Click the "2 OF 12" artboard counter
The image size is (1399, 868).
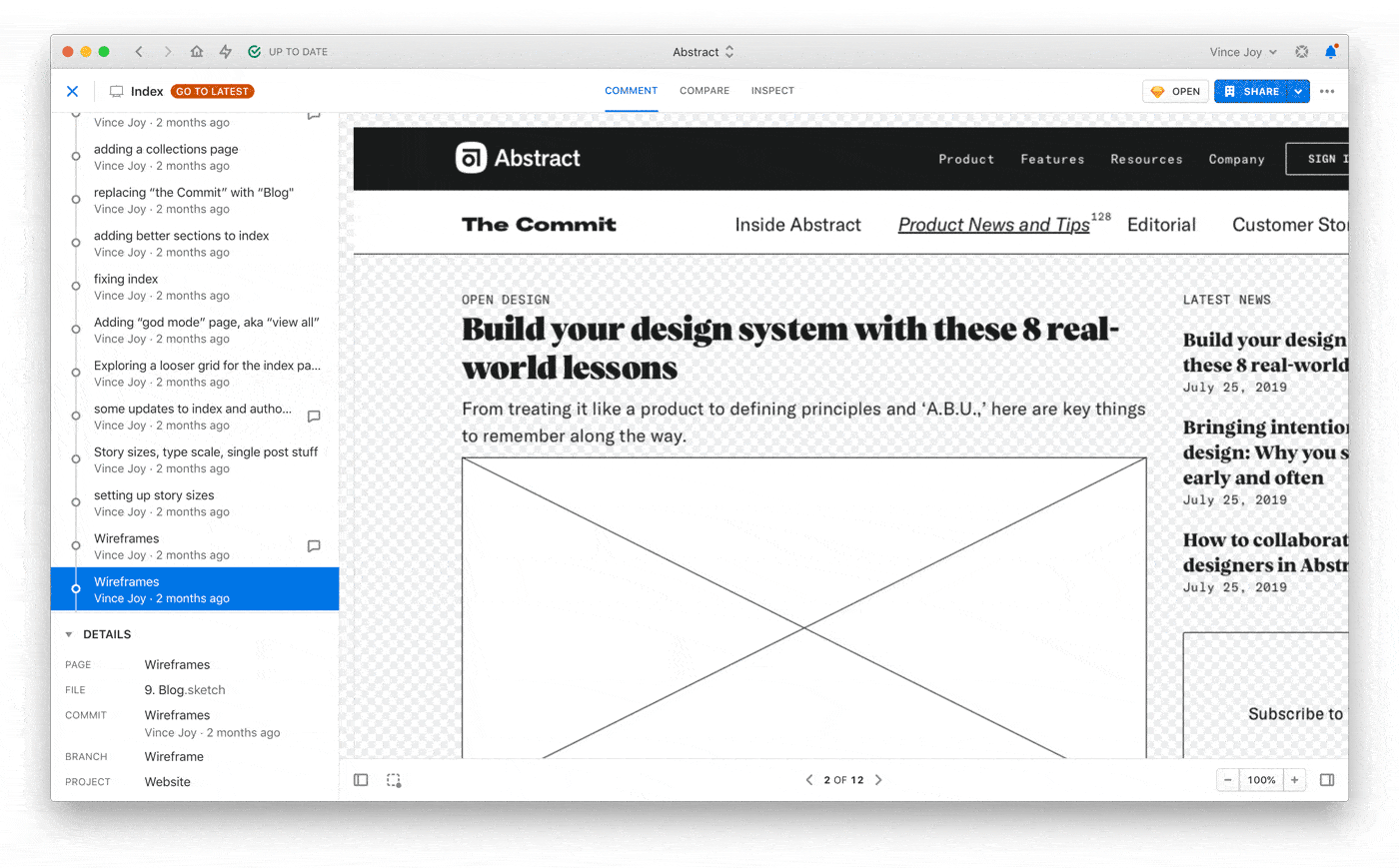pyautogui.click(x=843, y=780)
